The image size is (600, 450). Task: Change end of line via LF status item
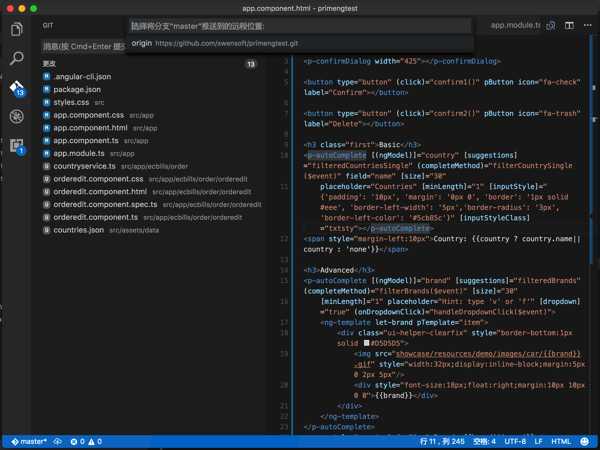click(538, 442)
